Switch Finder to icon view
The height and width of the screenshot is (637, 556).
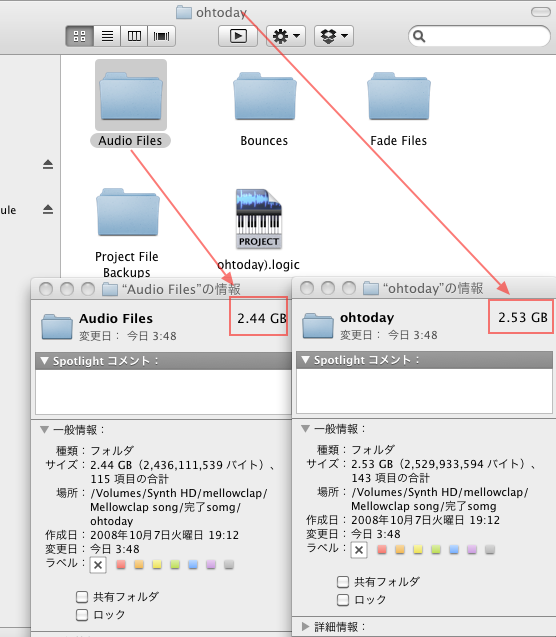click(x=80, y=36)
